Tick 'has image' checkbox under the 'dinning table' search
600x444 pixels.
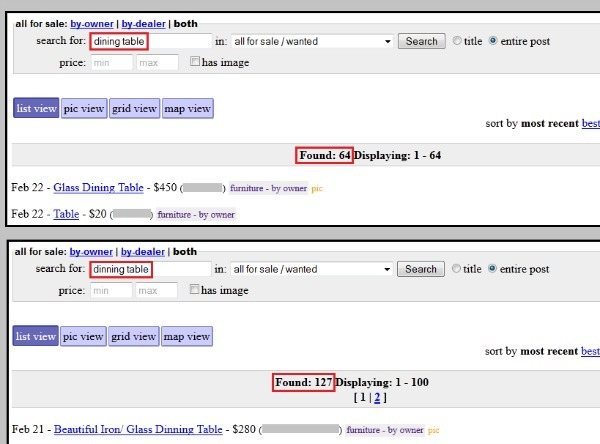click(x=196, y=290)
